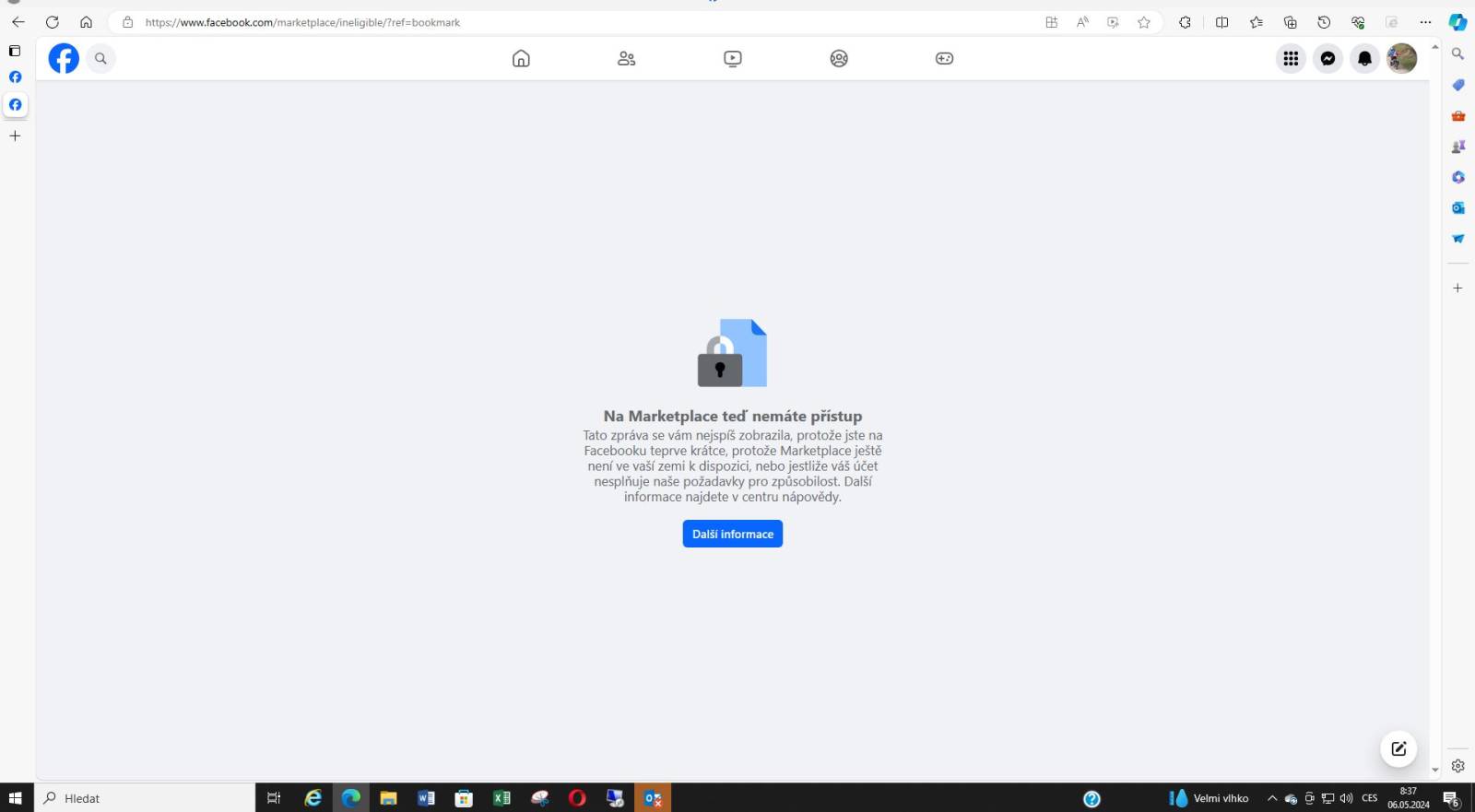The width and height of the screenshot is (1475, 812).
Task: Open Browser essentials heart icon
Action: point(1358,22)
